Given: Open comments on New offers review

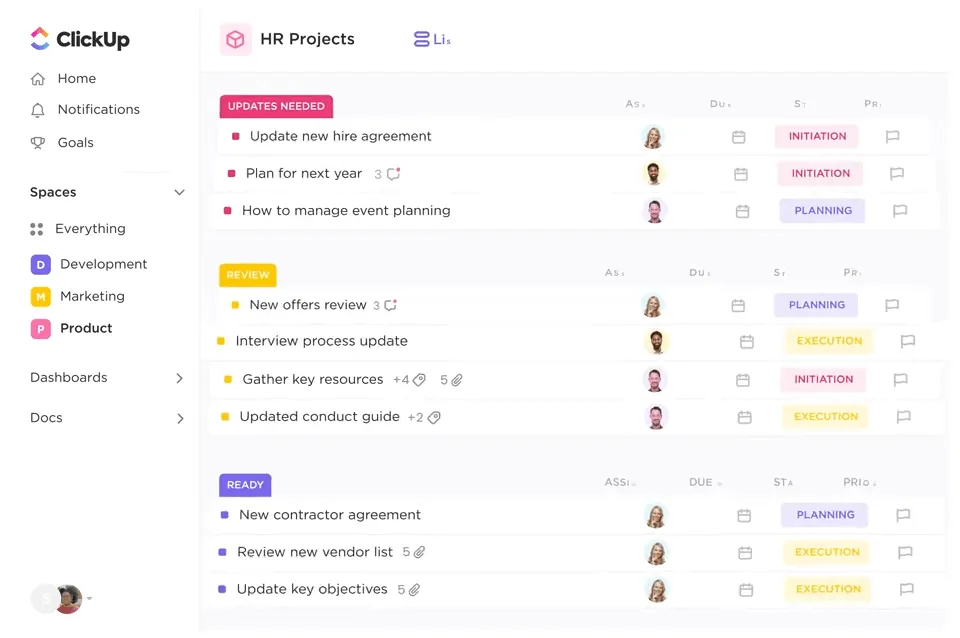Looking at the screenshot, I should click(x=391, y=305).
